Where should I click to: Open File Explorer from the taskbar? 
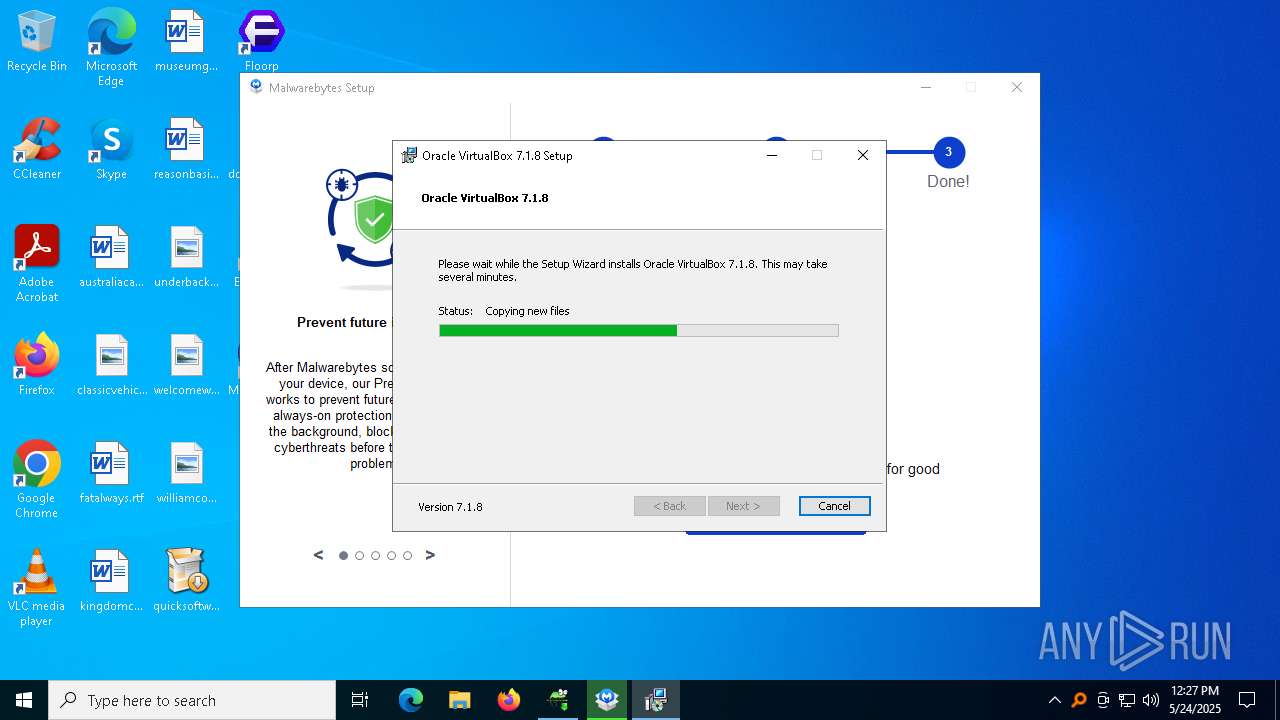click(459, 700)
